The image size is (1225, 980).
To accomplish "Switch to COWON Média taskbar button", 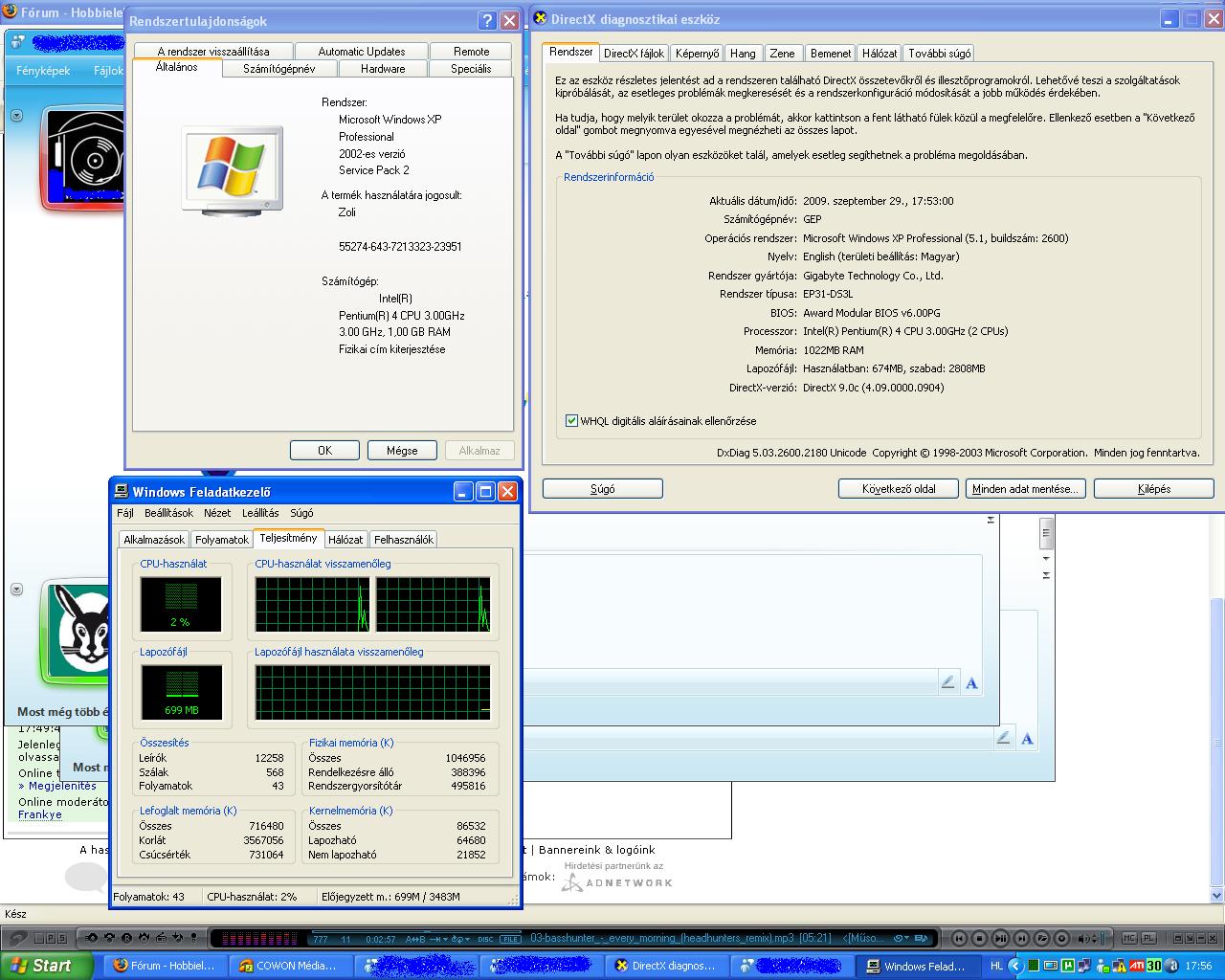I will 289,966.
